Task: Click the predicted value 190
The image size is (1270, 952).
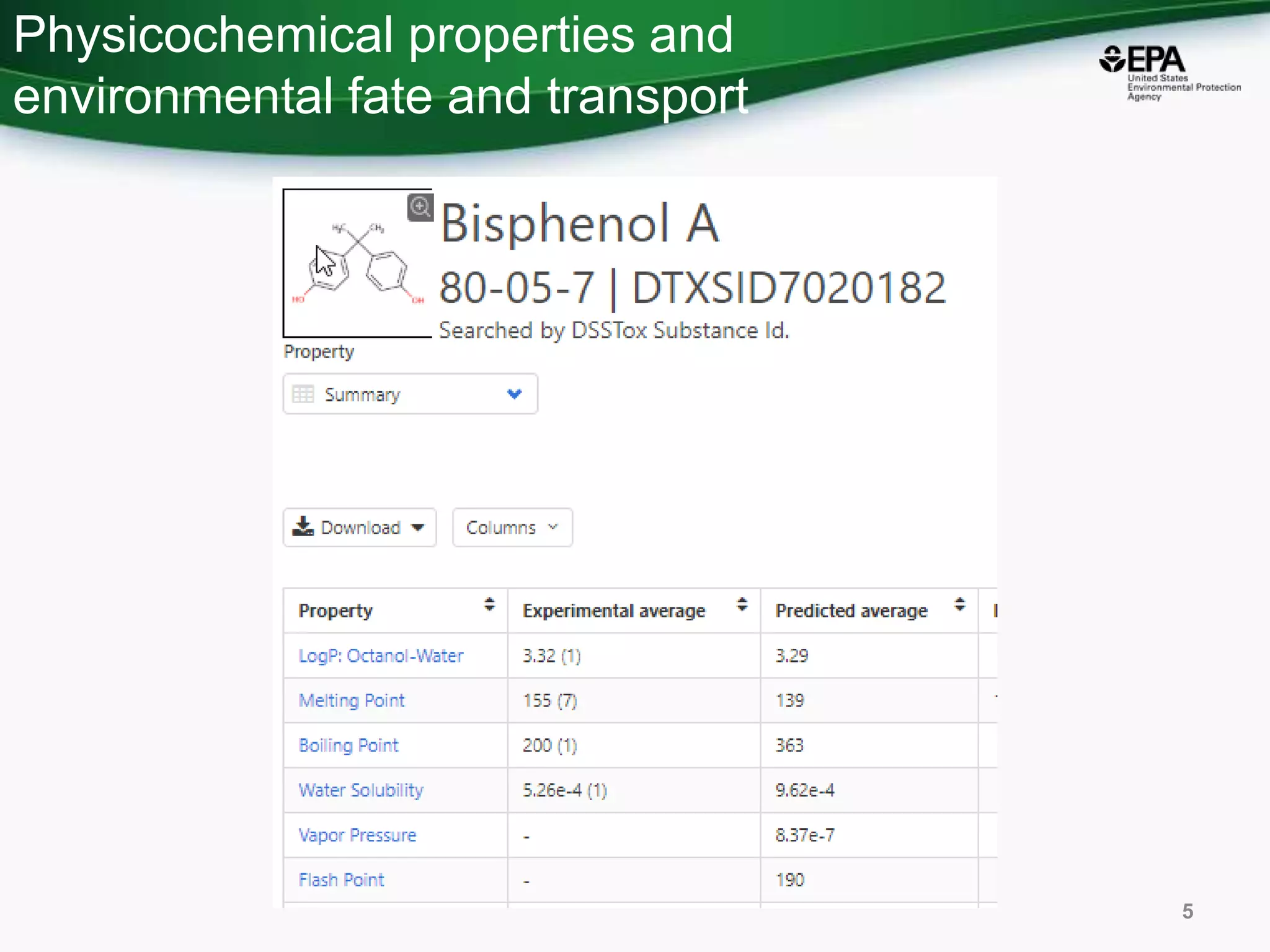Action: 790,879
